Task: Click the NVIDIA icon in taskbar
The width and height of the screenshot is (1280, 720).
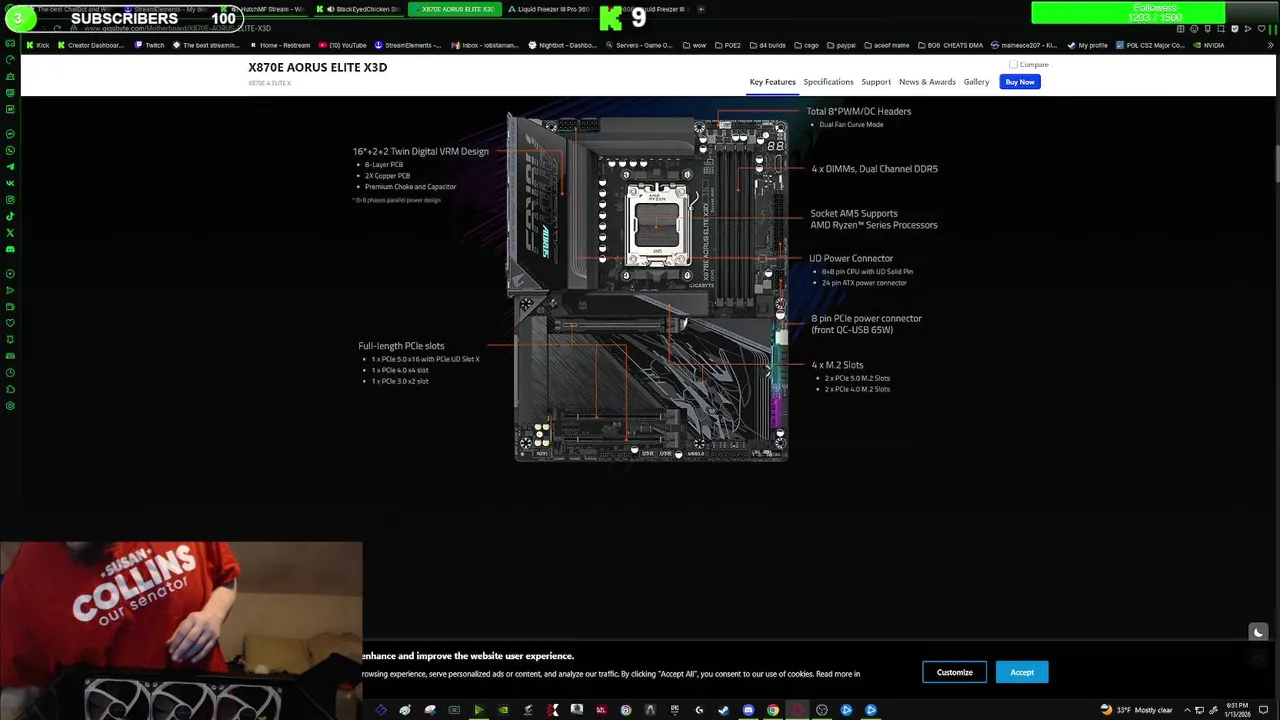Action: 503,710
